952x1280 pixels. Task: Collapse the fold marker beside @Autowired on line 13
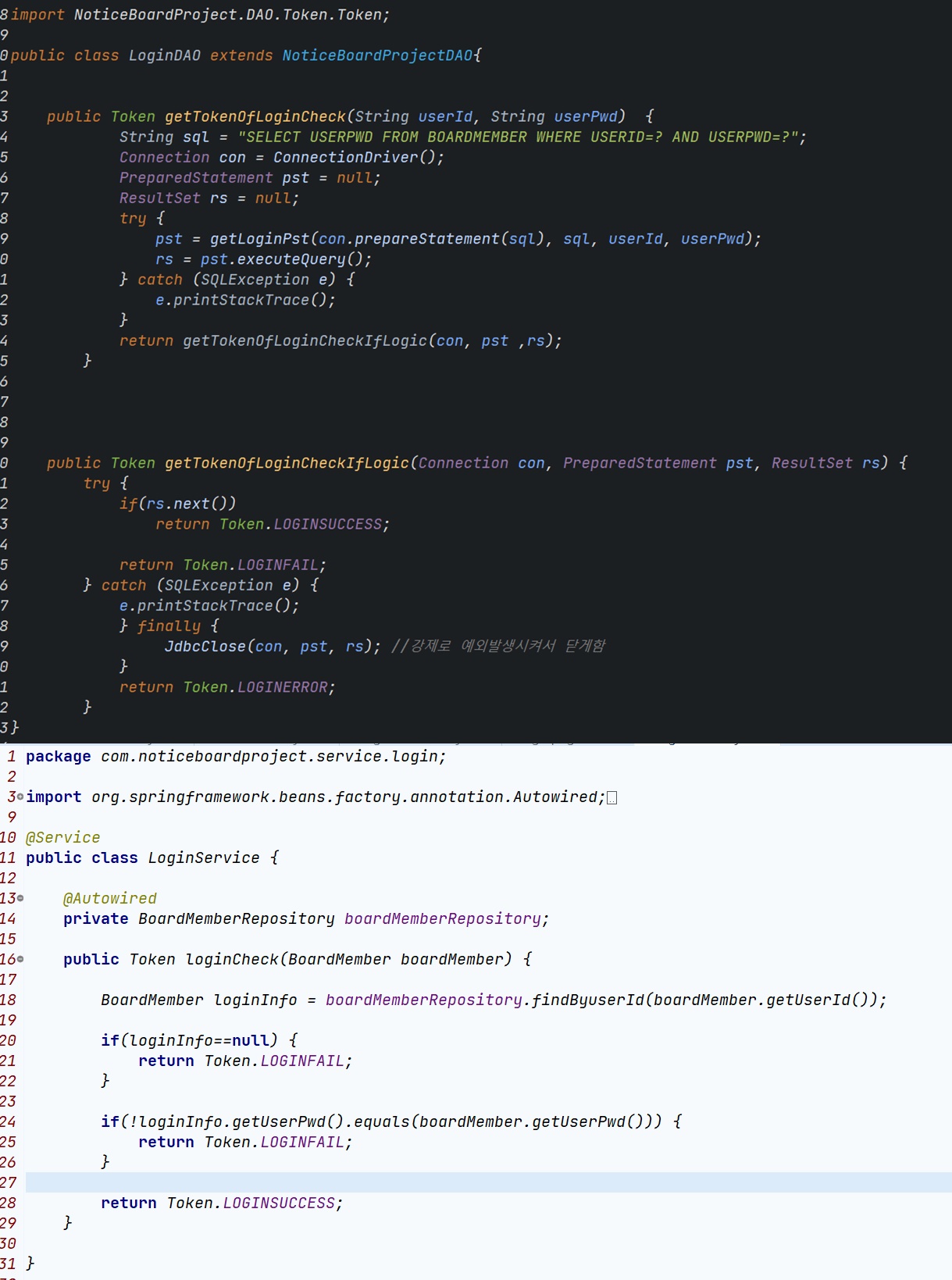[20, 898]
